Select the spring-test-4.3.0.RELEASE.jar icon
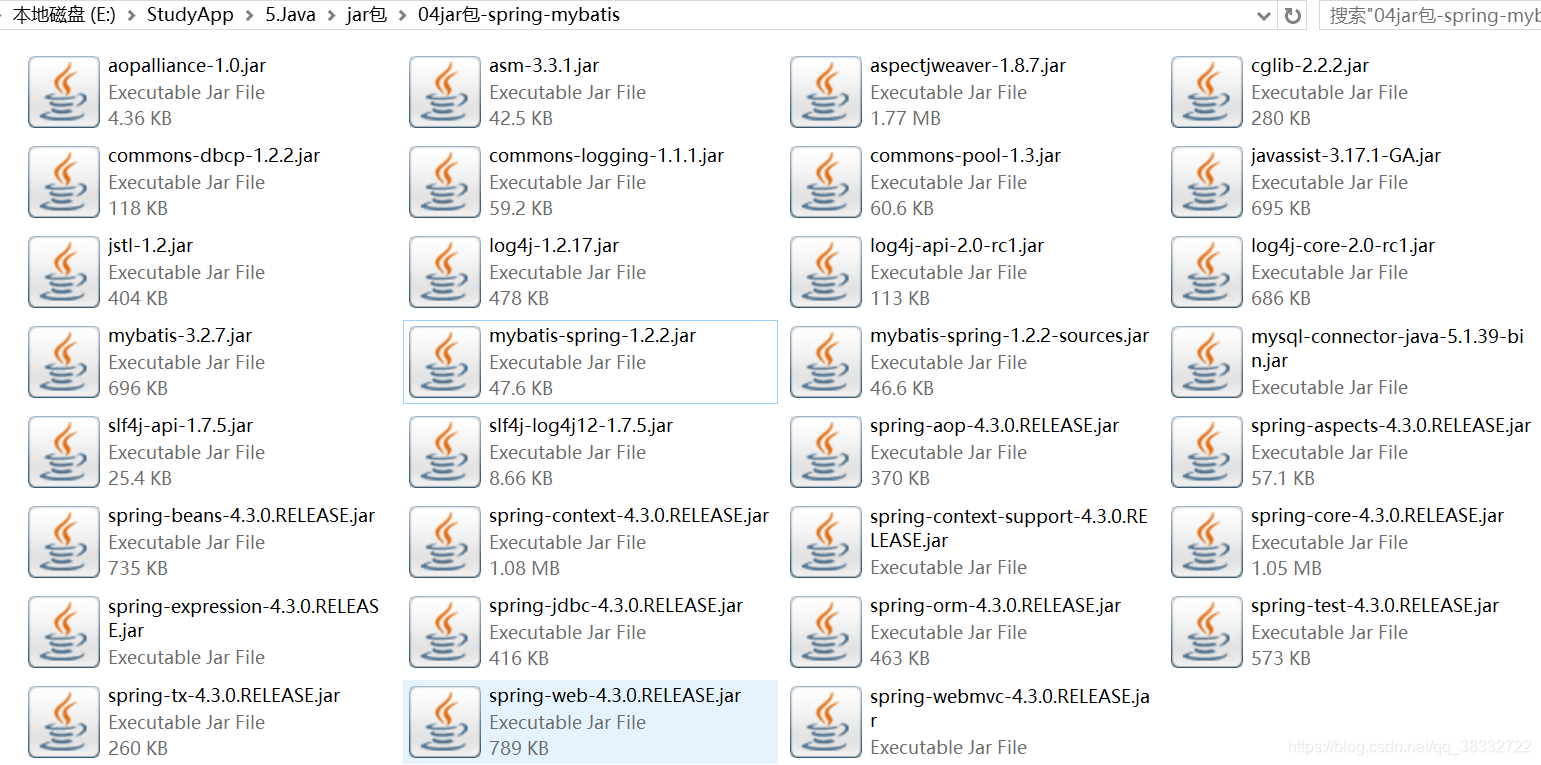This screenshot has width=1541, height=765. pyautogui.click(x=1207, y=632)
